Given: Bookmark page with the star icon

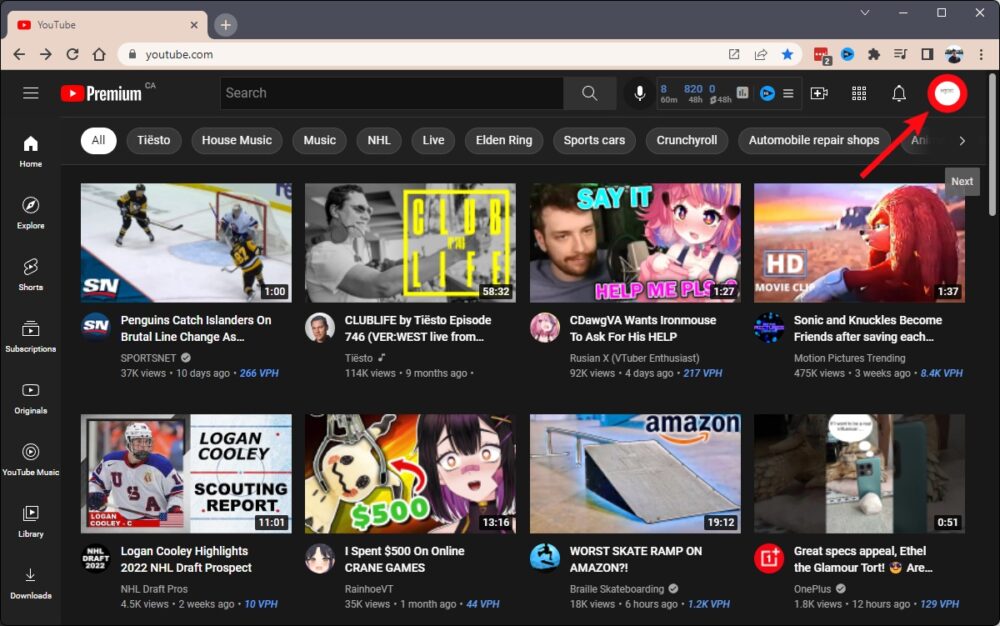Looking at the screenshot, I should (788, 54).
